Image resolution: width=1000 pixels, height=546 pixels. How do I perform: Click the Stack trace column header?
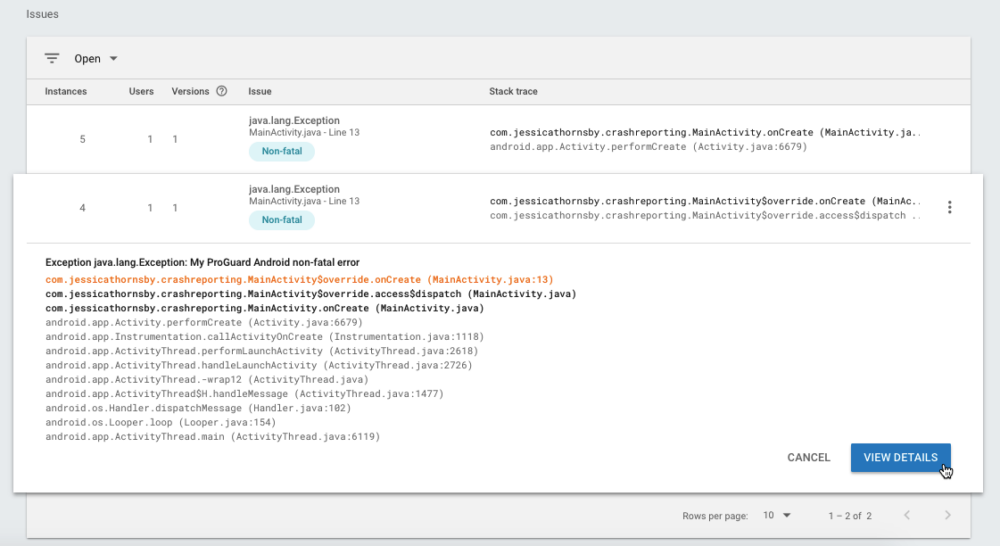pyautogui.click(x=513, y=91)
